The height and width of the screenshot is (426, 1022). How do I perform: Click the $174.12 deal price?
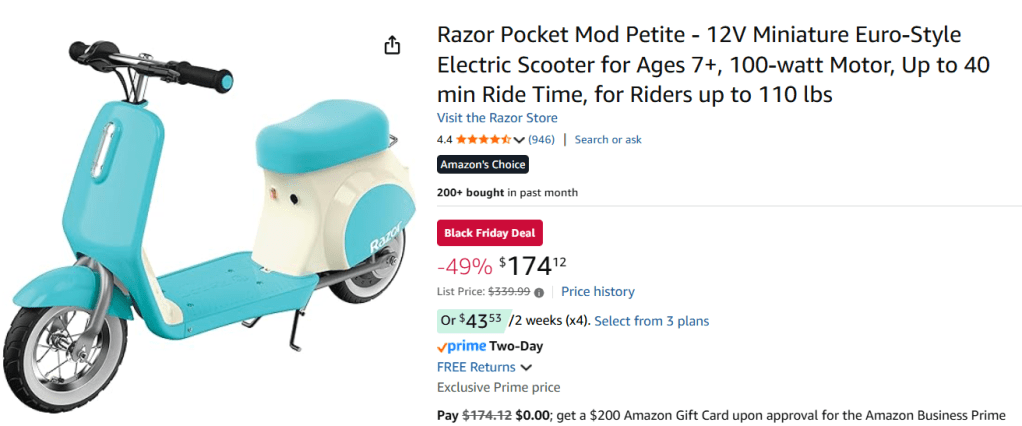(x=533, y=266)
